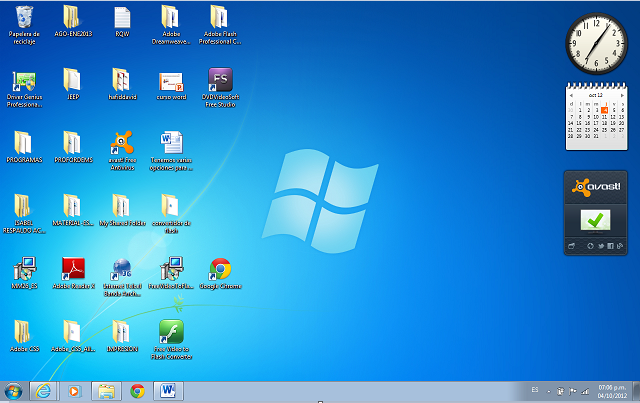
Task: Open Driver Genius Professional shortcut
Action: point(24,81)
